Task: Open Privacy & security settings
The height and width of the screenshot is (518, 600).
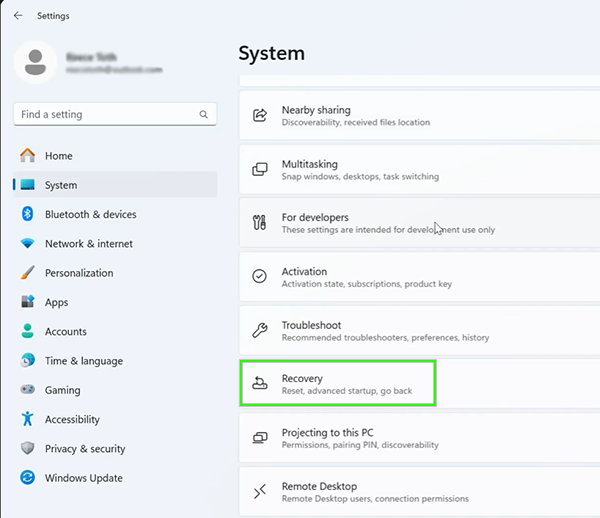Action: click(x=115, y=448)
